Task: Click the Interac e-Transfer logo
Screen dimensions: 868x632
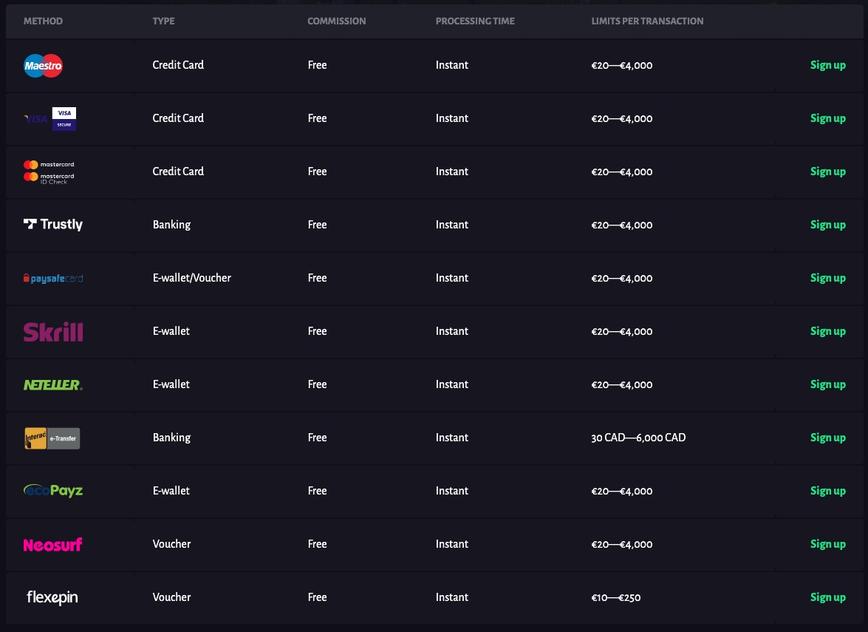Action: 52,438
